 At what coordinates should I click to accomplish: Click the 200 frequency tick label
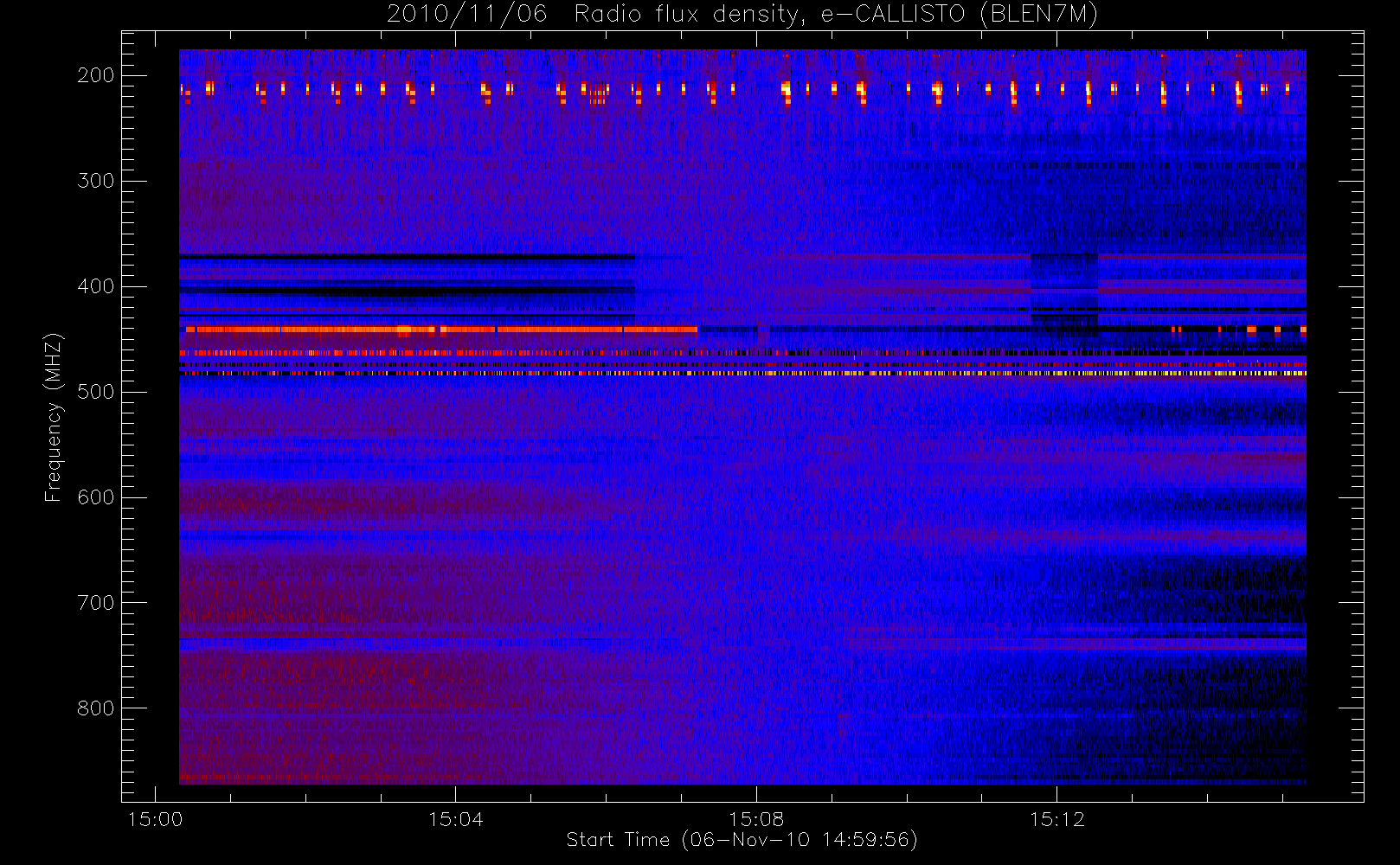(96, 75)
